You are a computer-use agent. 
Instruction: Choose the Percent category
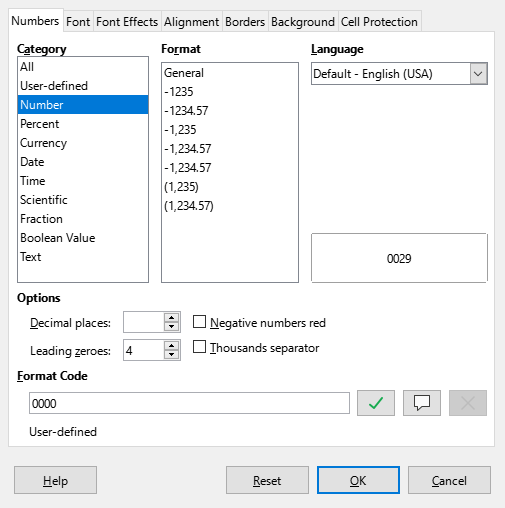(83, 124)
